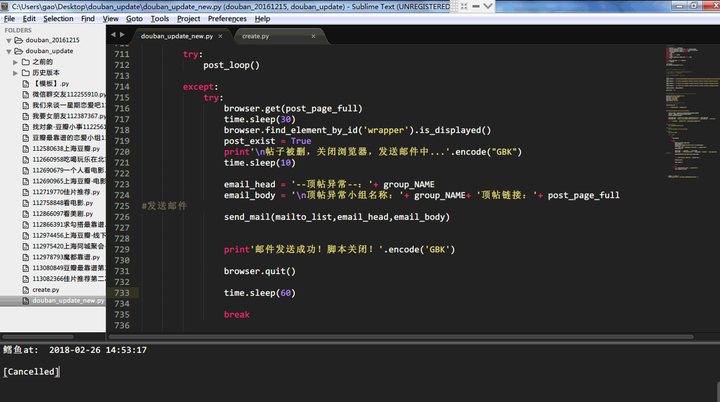Open the Goto menu
This screenshot has height=402, width=720.
(x=135, y=19)
